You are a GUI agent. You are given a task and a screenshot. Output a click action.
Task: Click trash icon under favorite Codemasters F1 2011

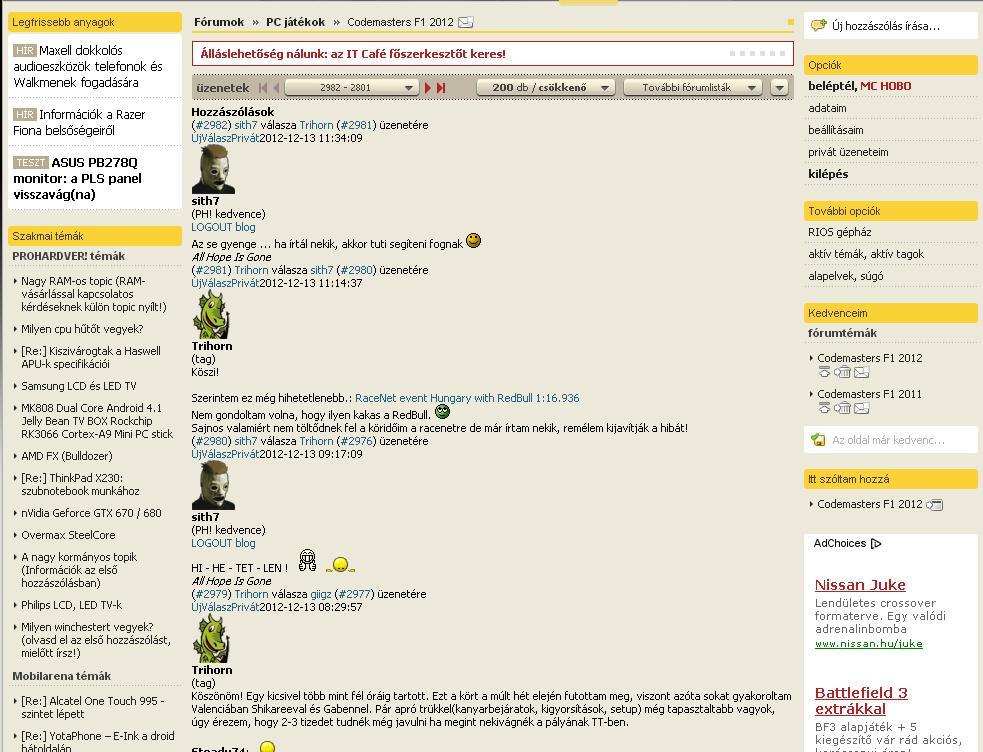(x=842, y=408)
